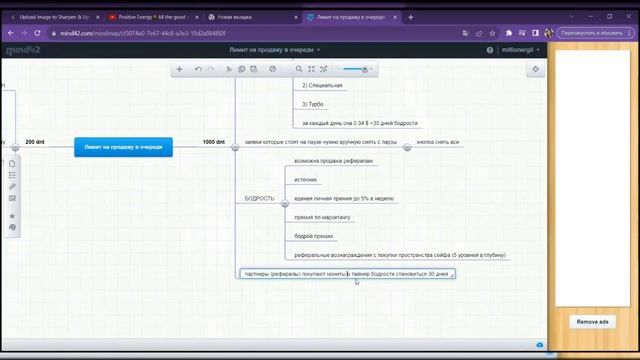Select the БОДРОСТЬ node

pyautogui.click(x=259, y=198)
